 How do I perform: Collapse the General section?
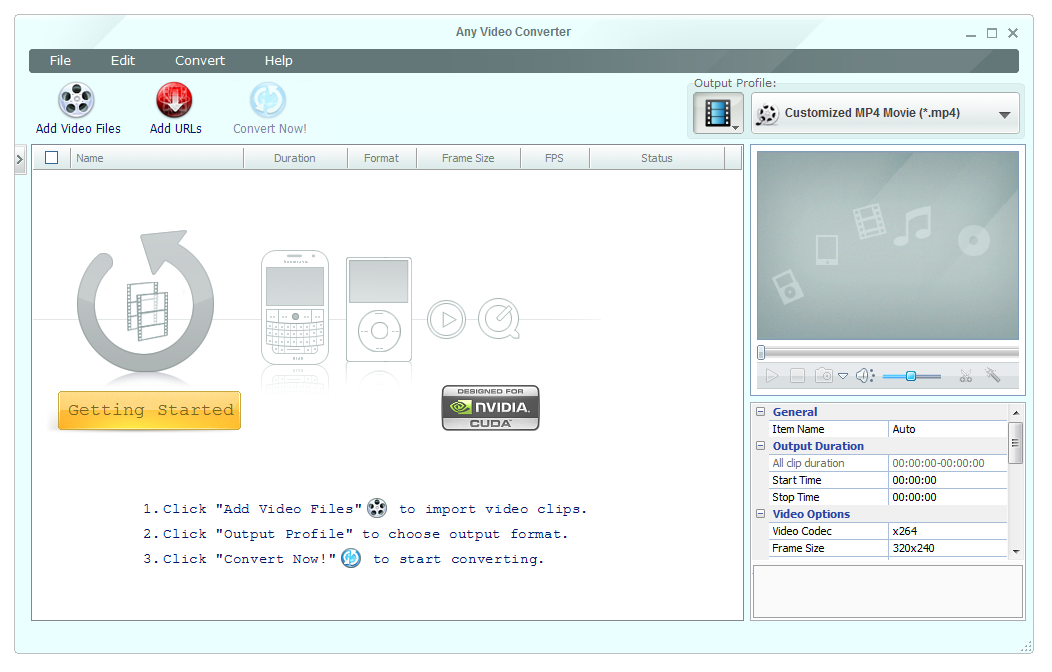coord(760,412)
